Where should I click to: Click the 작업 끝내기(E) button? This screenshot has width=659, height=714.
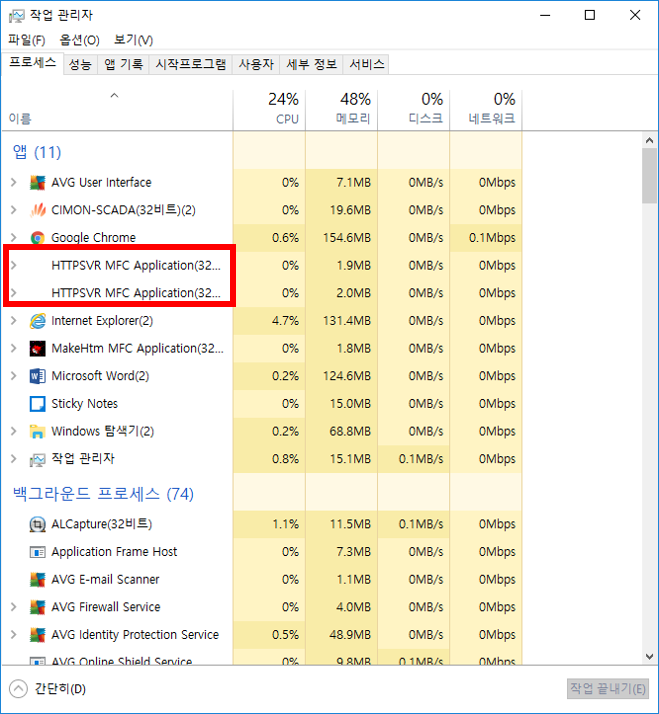[608, 688]
